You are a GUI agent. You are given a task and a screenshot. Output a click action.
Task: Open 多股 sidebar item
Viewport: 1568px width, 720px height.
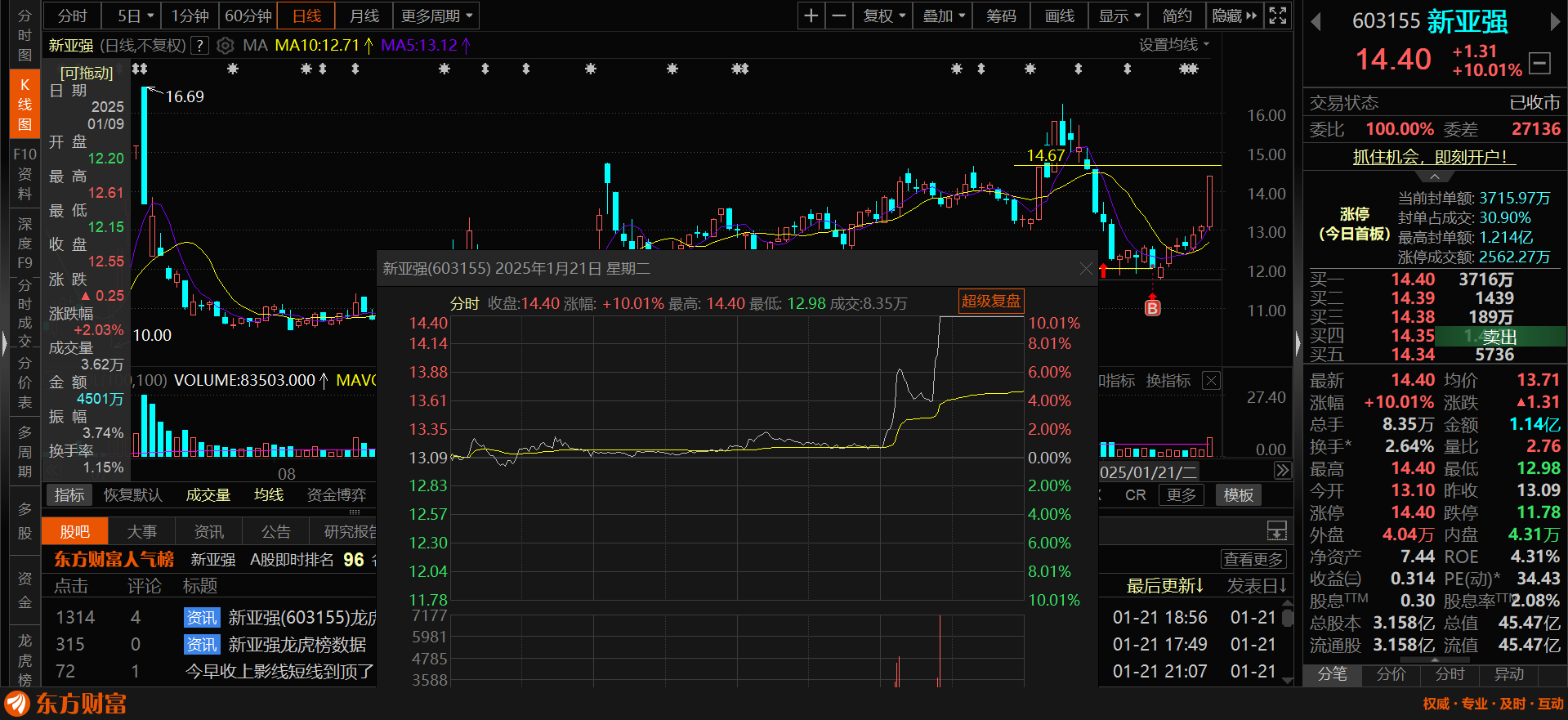tap(25, 521)
